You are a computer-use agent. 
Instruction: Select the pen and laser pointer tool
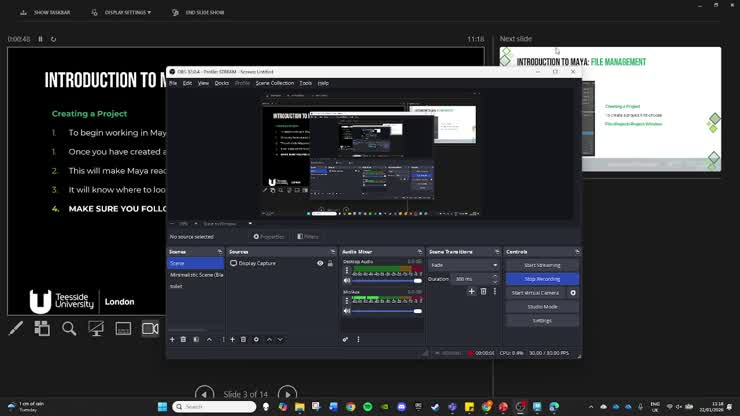click(x=16, y=328)
